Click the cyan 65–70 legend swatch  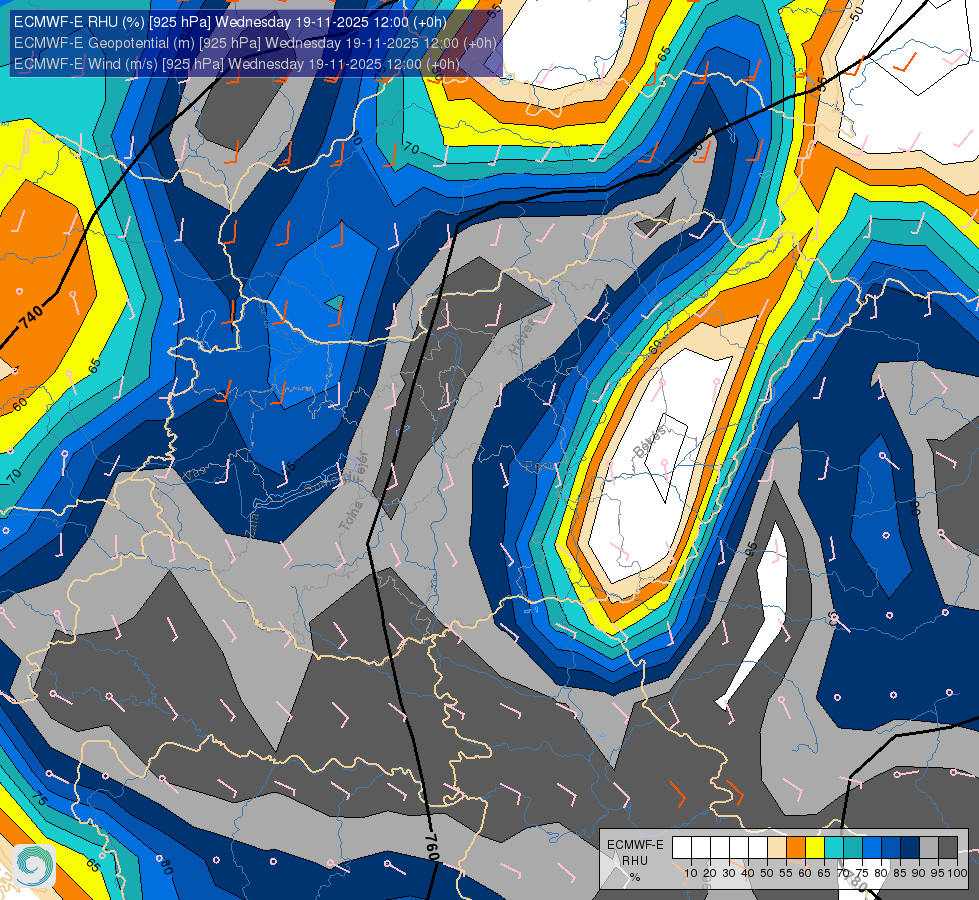pos(834,848)
